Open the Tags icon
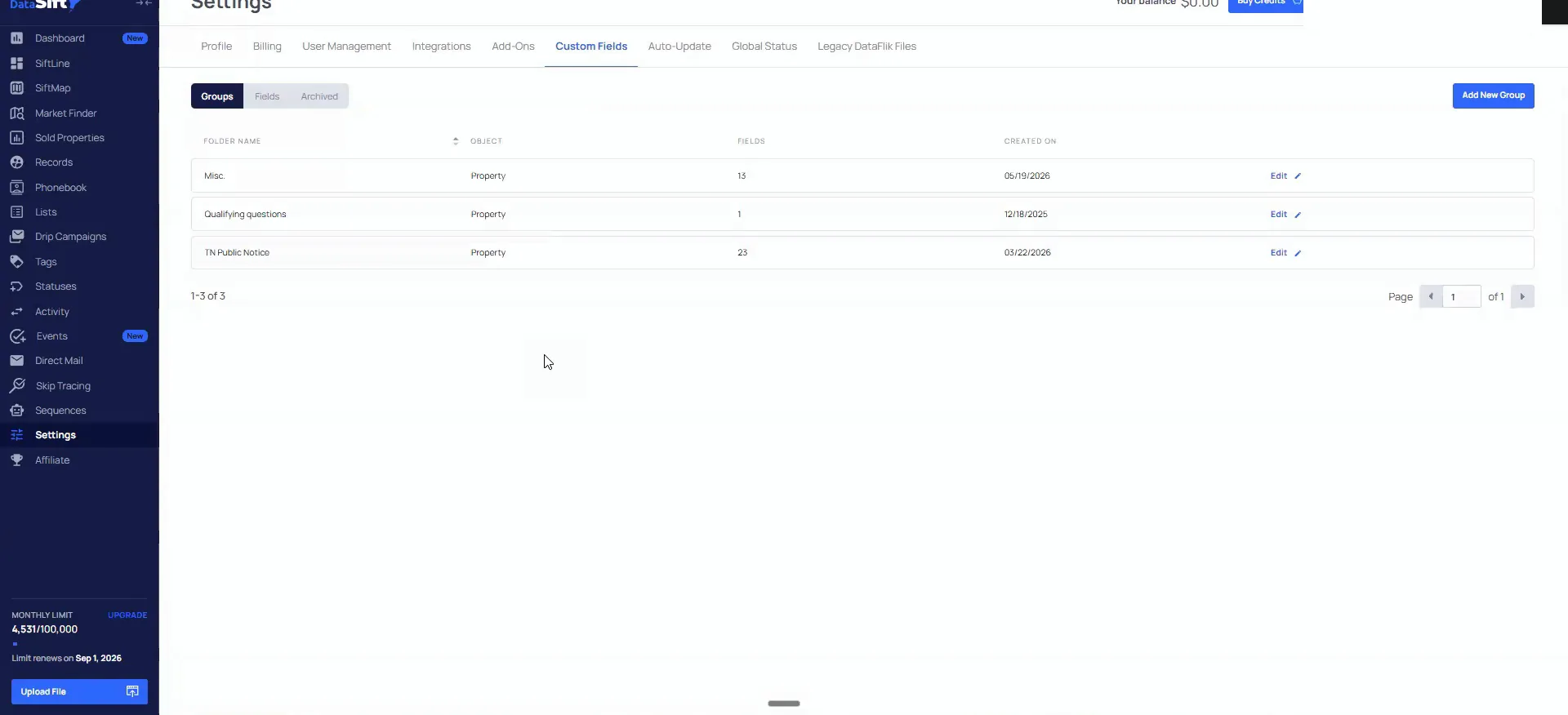1568x715 pixels. pos(16,262)
